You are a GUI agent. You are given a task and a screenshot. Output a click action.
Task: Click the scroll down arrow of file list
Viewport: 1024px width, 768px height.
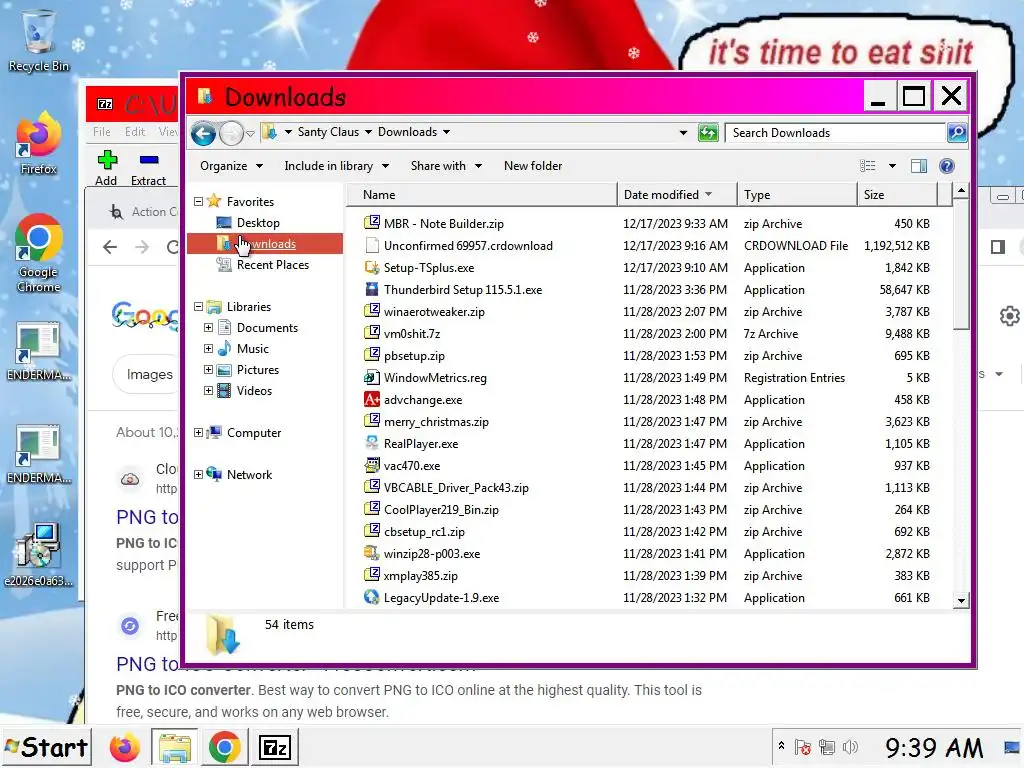coord(961,600)
